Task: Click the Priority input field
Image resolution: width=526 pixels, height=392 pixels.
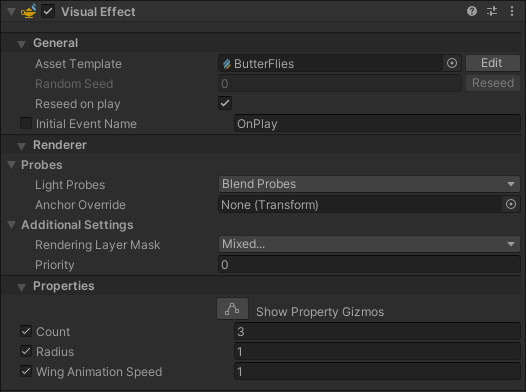Action: coord(369,265)
